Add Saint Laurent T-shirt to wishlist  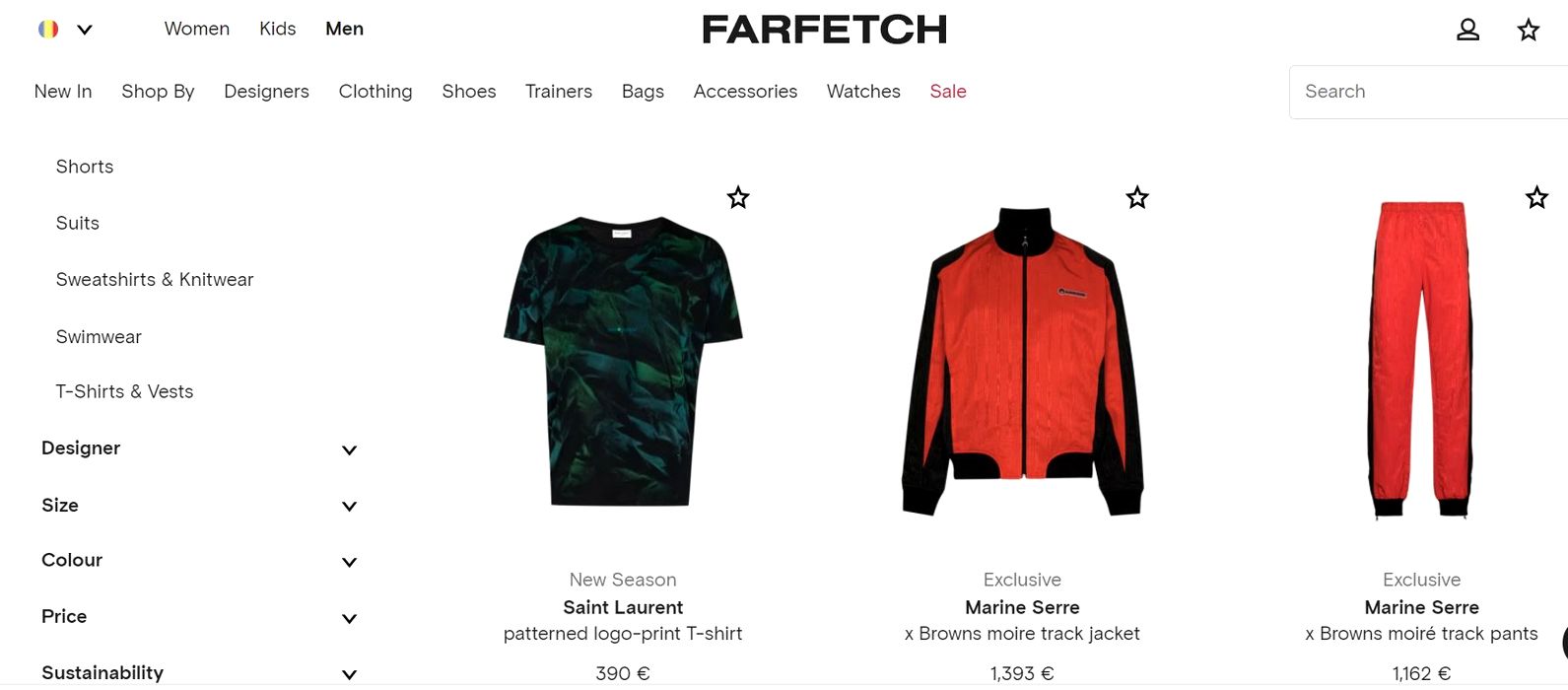[738, 198]
